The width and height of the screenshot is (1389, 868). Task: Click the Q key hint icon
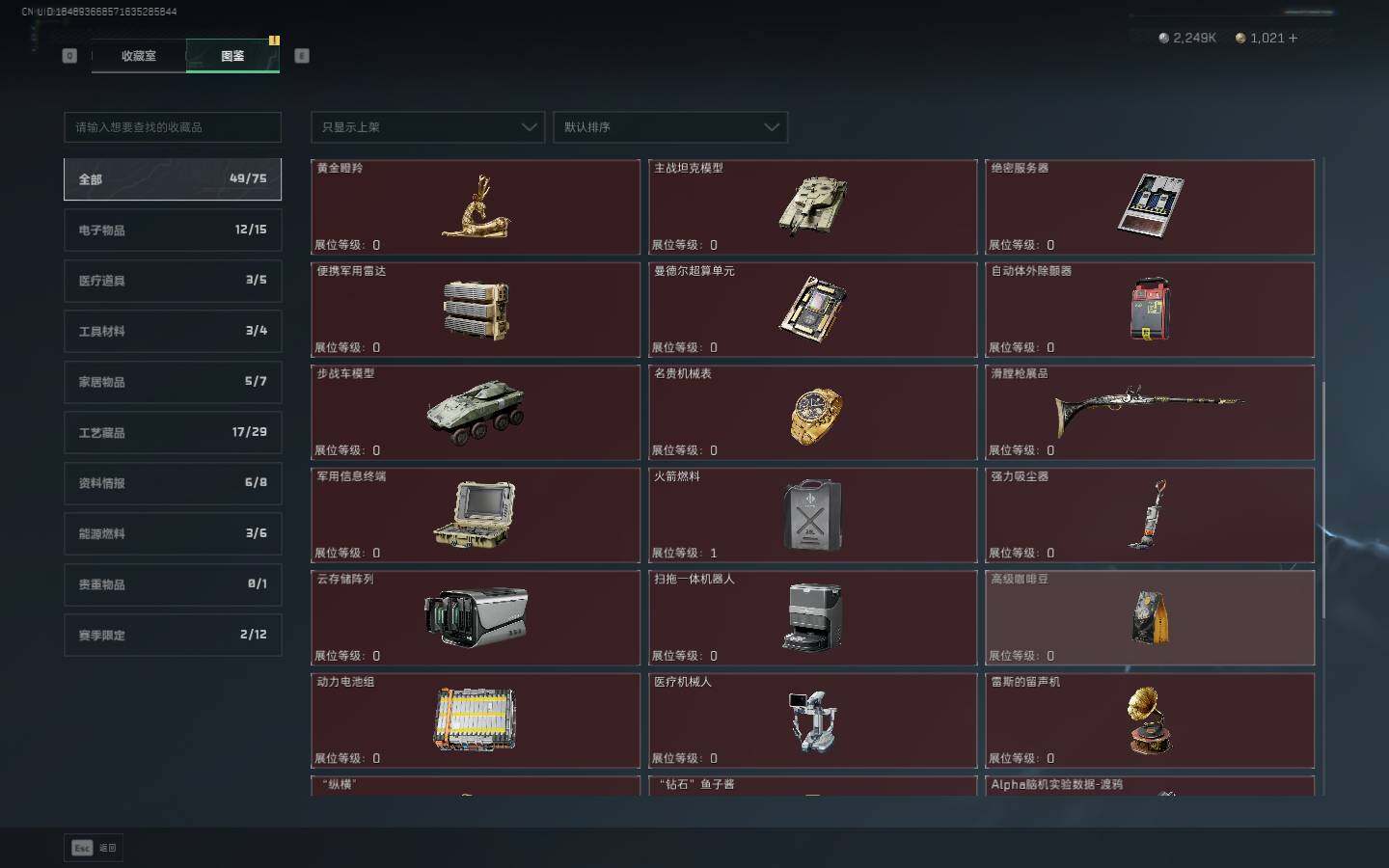point(69,56)
